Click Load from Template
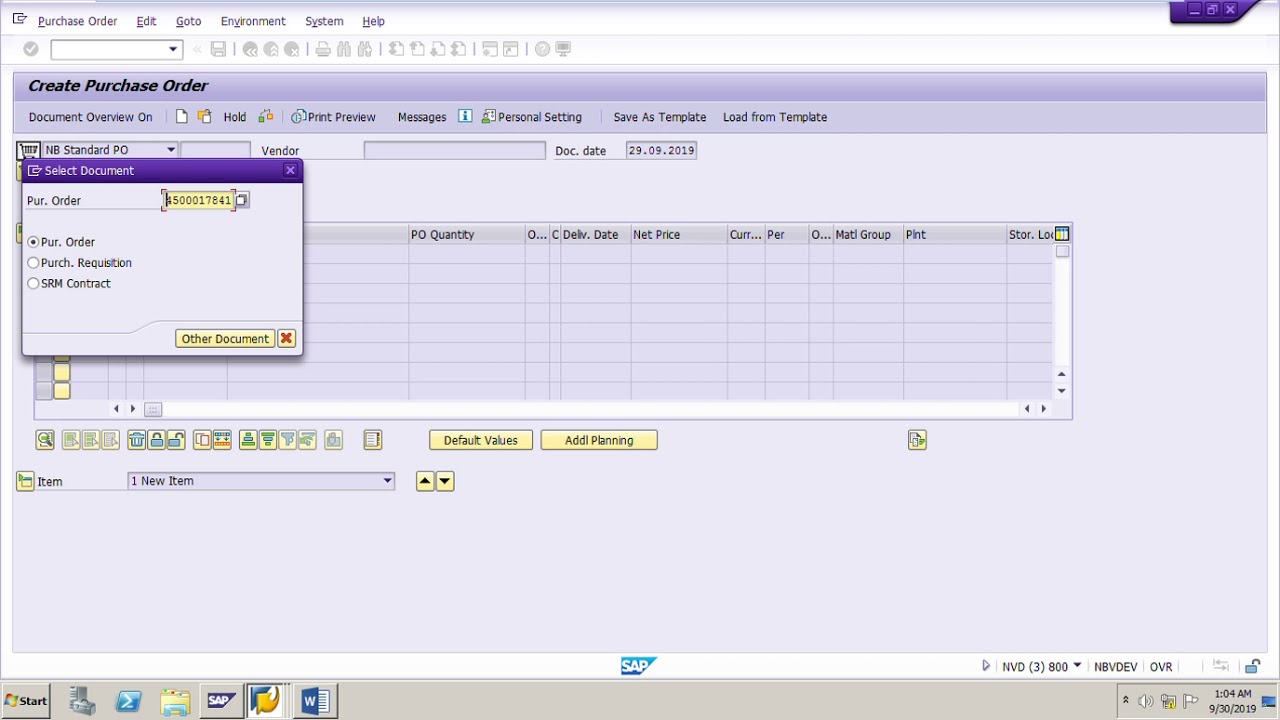1280x720 pixels. click(775, 117)
